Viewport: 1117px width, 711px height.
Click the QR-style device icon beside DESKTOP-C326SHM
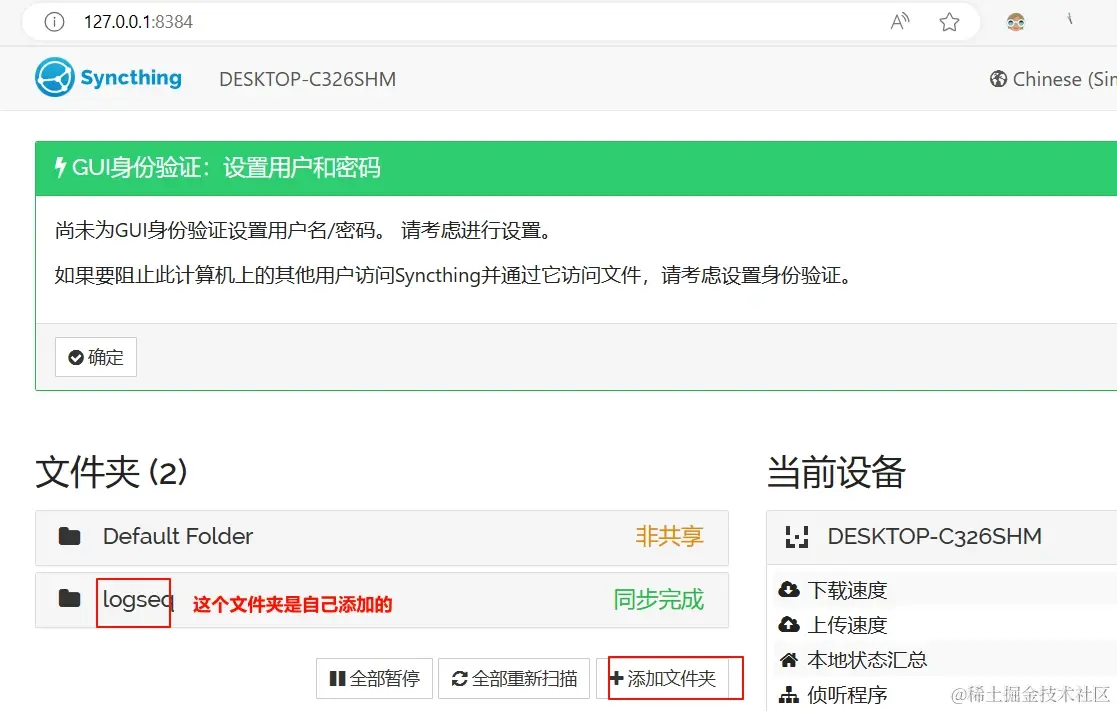(x=796, y=537)
